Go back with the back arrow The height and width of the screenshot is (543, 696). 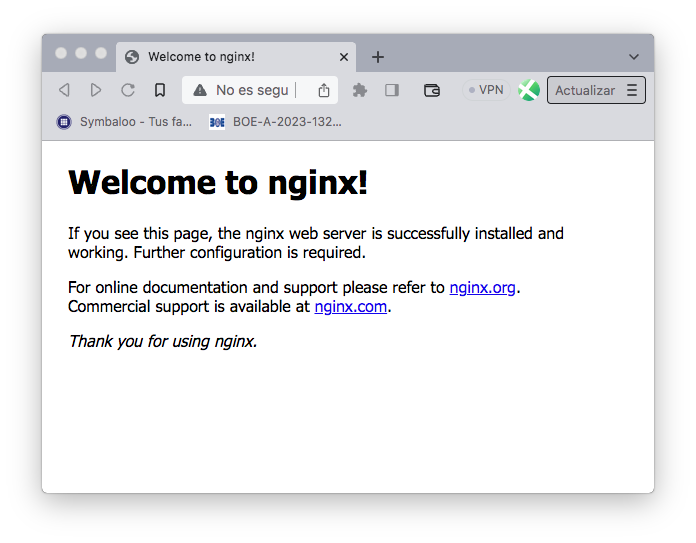[64, 90]
